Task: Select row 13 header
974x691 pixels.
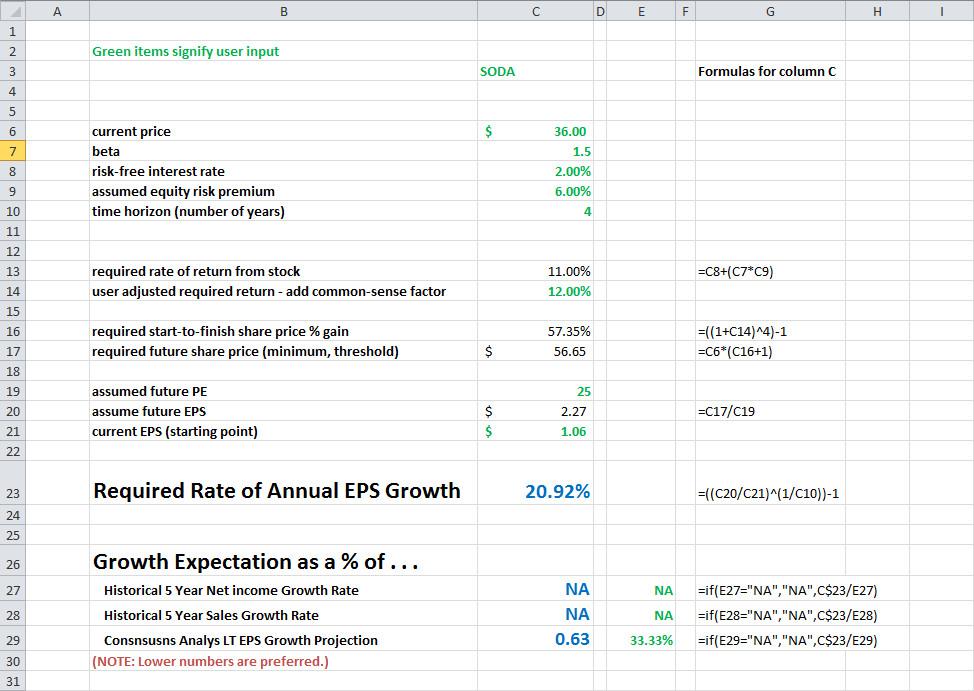Action: (12, 271)
